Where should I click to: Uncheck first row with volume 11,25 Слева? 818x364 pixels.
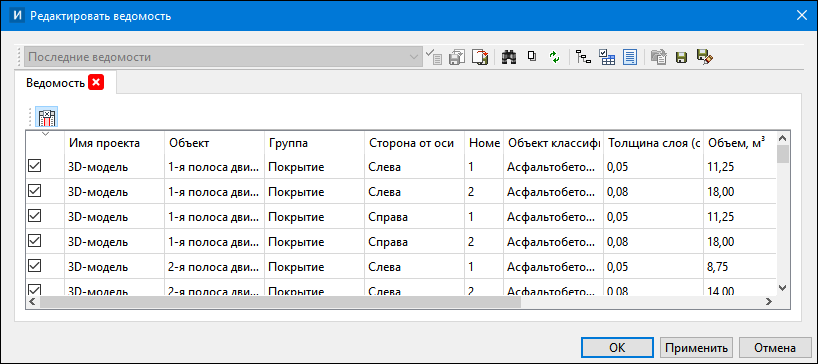coord(34,166)
